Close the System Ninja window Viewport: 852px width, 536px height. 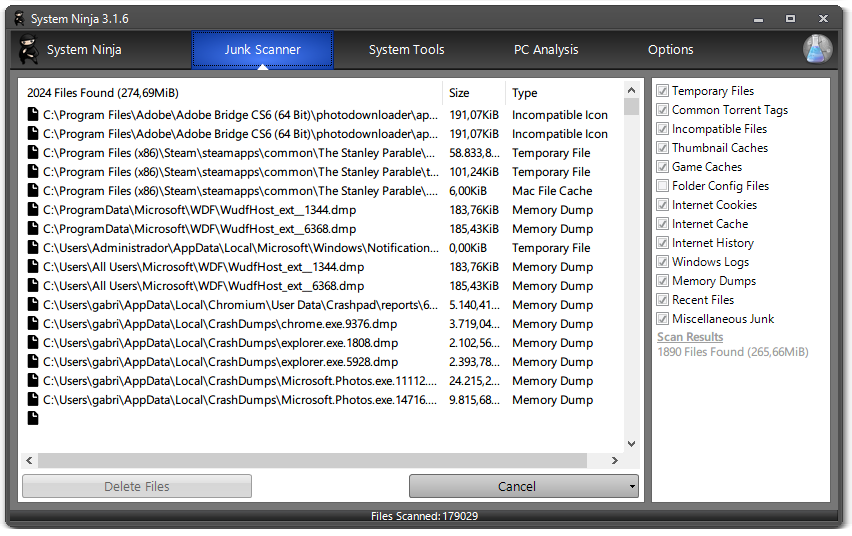[x=823, y=19]
